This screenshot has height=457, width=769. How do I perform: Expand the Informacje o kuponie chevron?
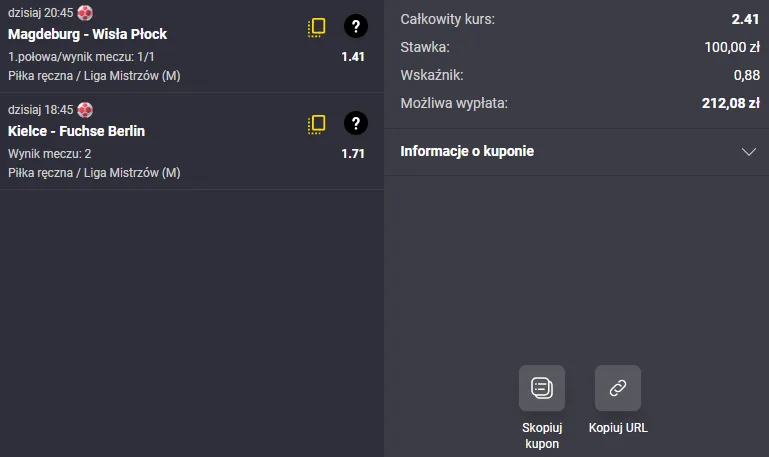click(x=749, y=152)
